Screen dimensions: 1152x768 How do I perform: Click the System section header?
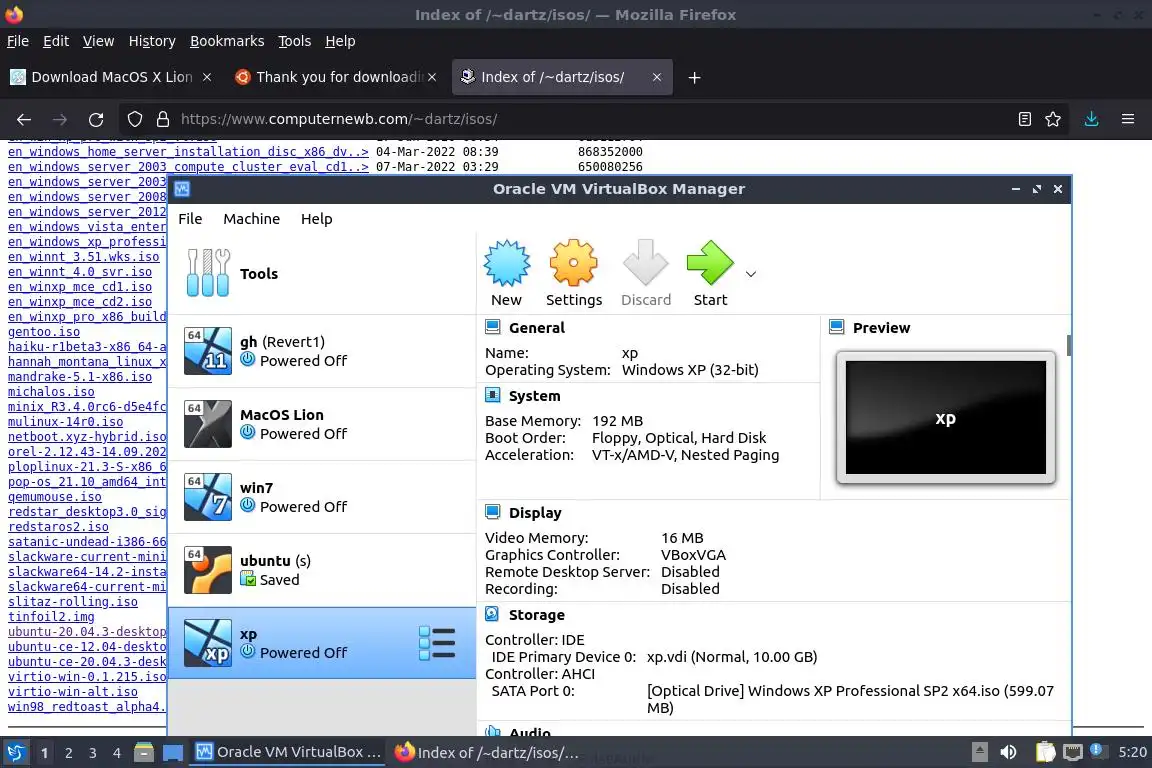click(x=534, y=396)
